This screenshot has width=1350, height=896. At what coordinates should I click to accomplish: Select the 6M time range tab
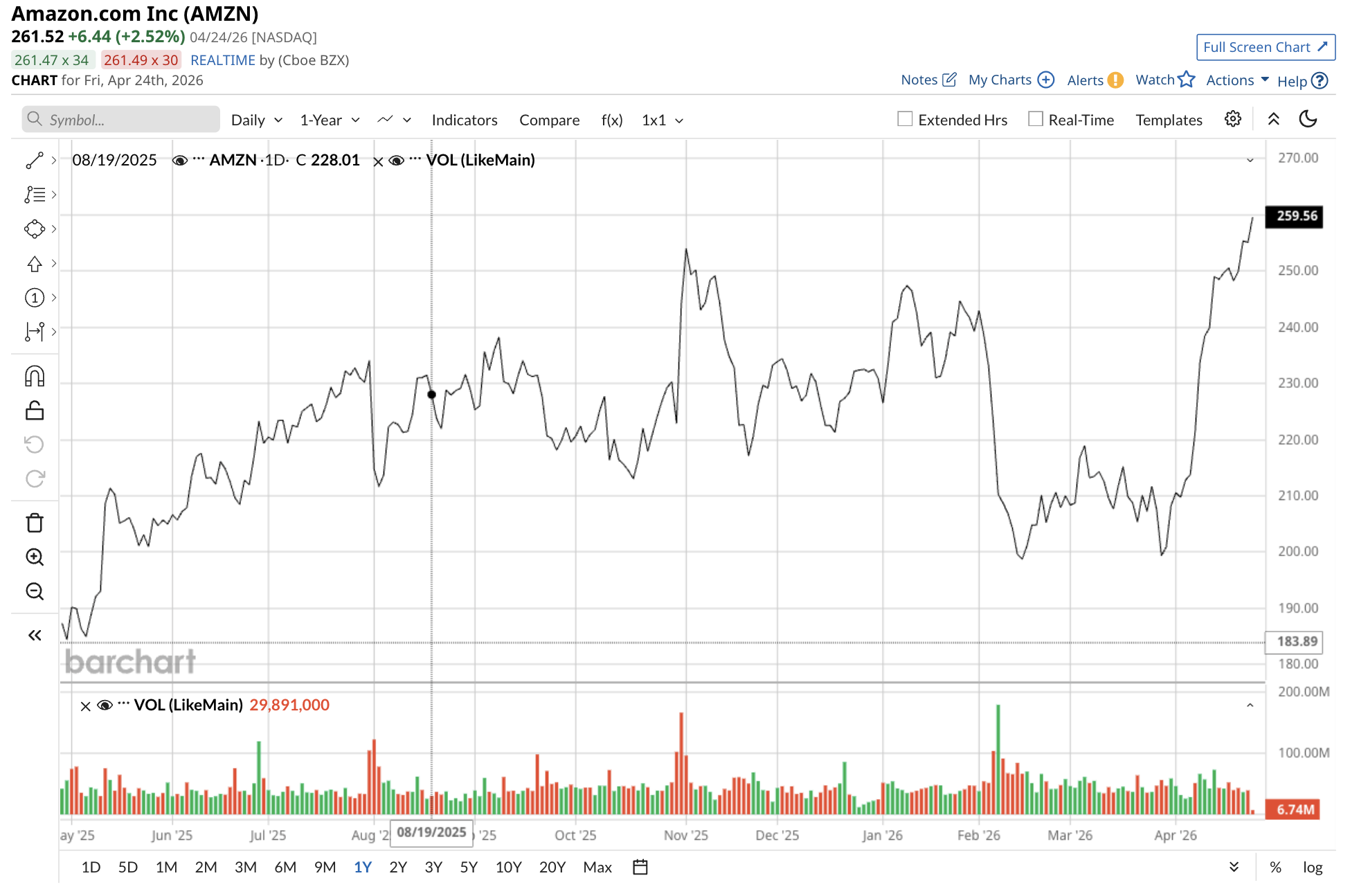coord(285,867)
